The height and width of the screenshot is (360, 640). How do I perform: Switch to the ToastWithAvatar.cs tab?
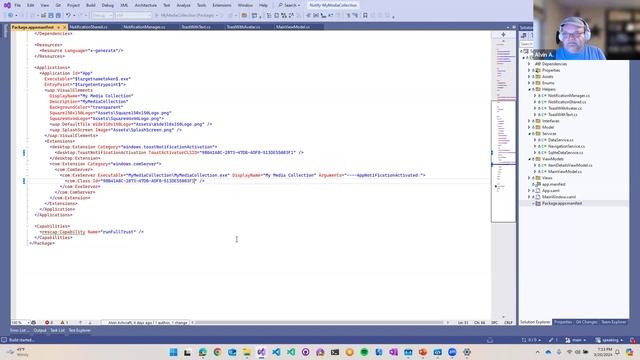243,27
